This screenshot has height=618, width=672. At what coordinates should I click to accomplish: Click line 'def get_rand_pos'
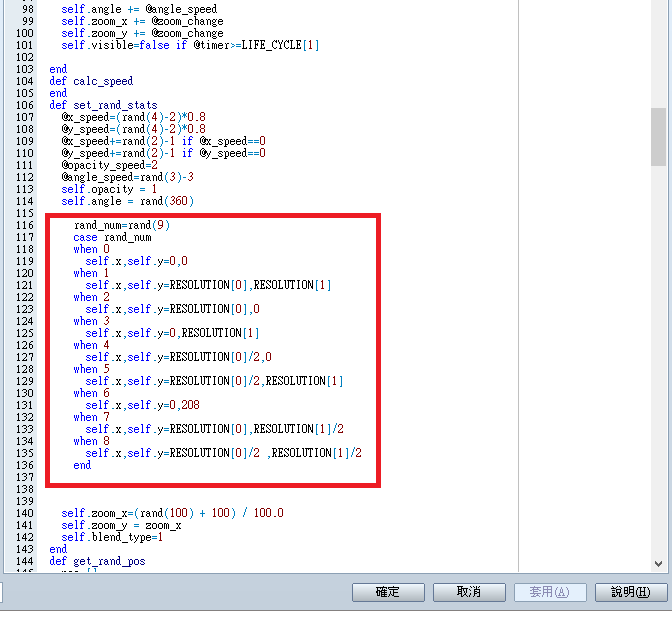point(97,561)
